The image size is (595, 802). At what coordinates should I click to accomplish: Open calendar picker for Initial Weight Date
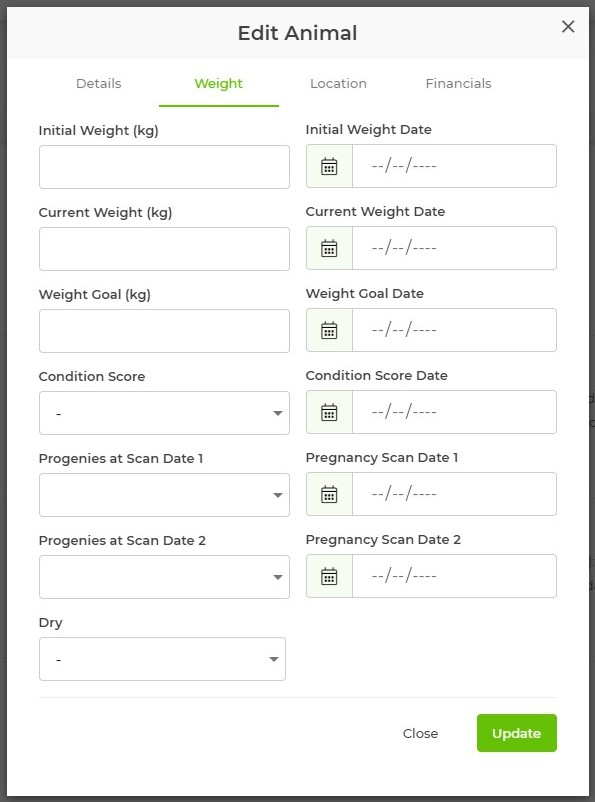(x=329, y=166)
